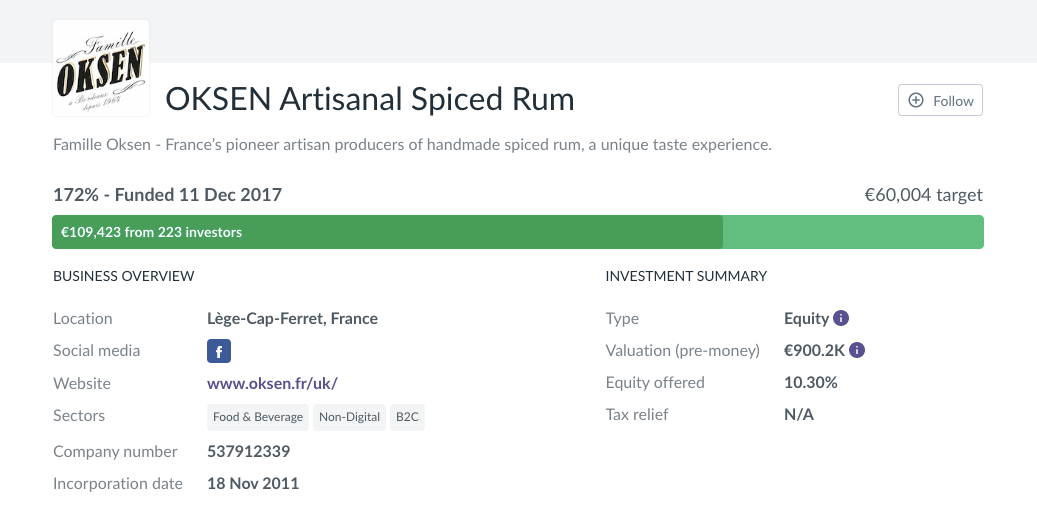
Task: Select the Food & Beverage sector tag
Action: click(x=258, y=417)
